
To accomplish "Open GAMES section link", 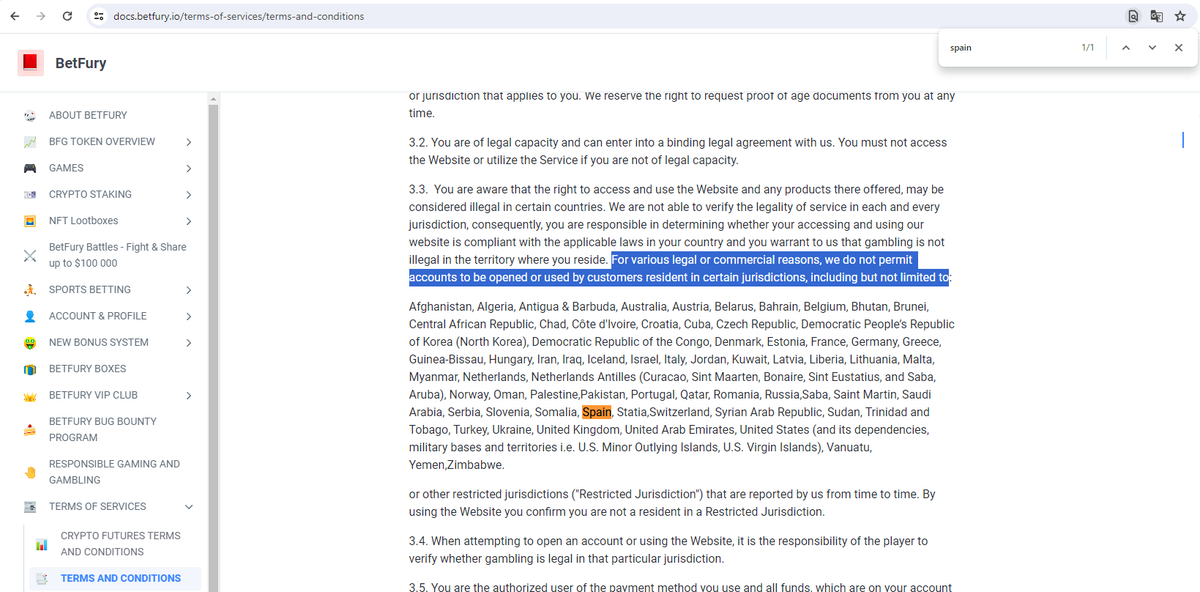I will pos(66,168).
